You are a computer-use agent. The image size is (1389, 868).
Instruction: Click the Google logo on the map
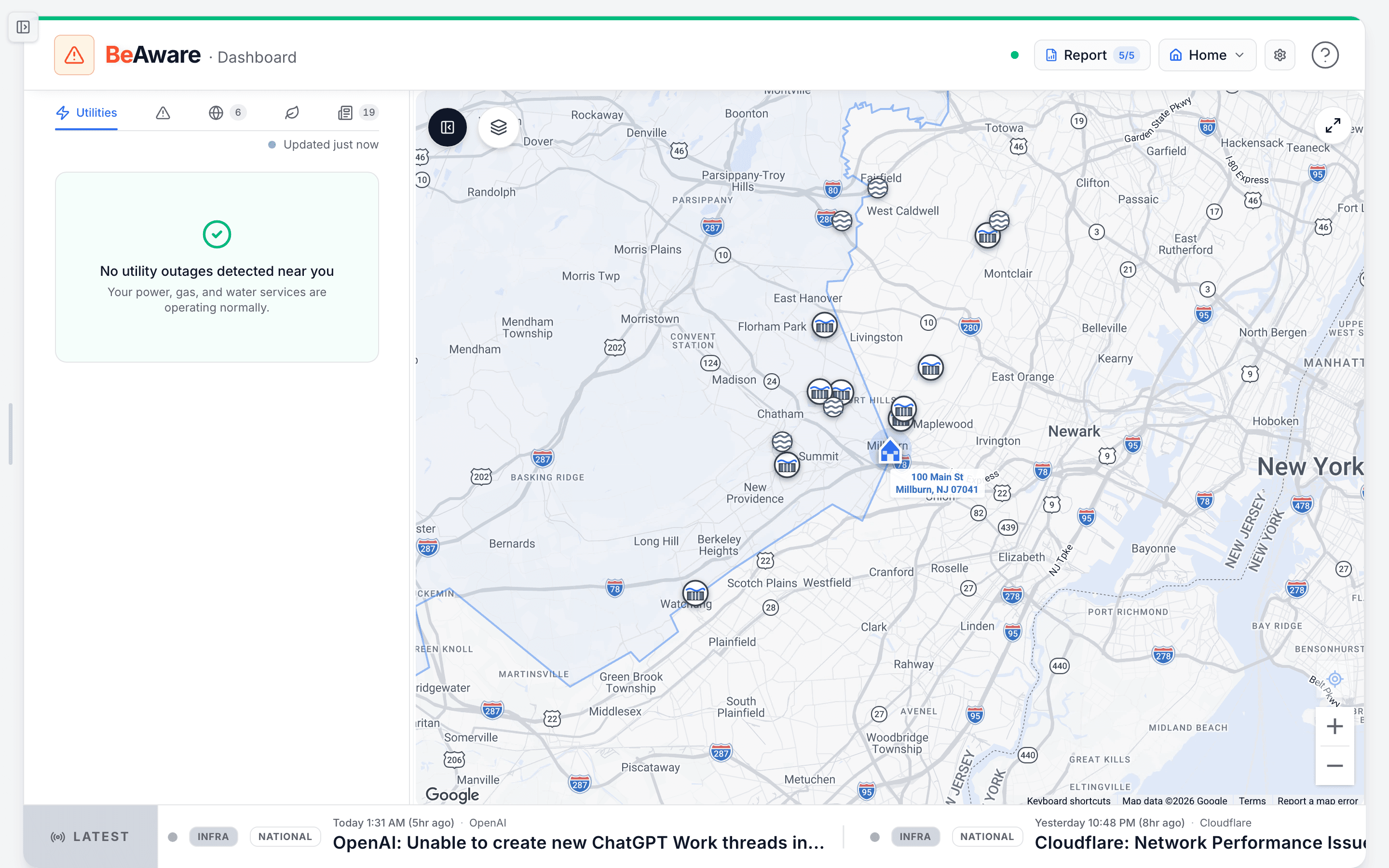[452, 795]
